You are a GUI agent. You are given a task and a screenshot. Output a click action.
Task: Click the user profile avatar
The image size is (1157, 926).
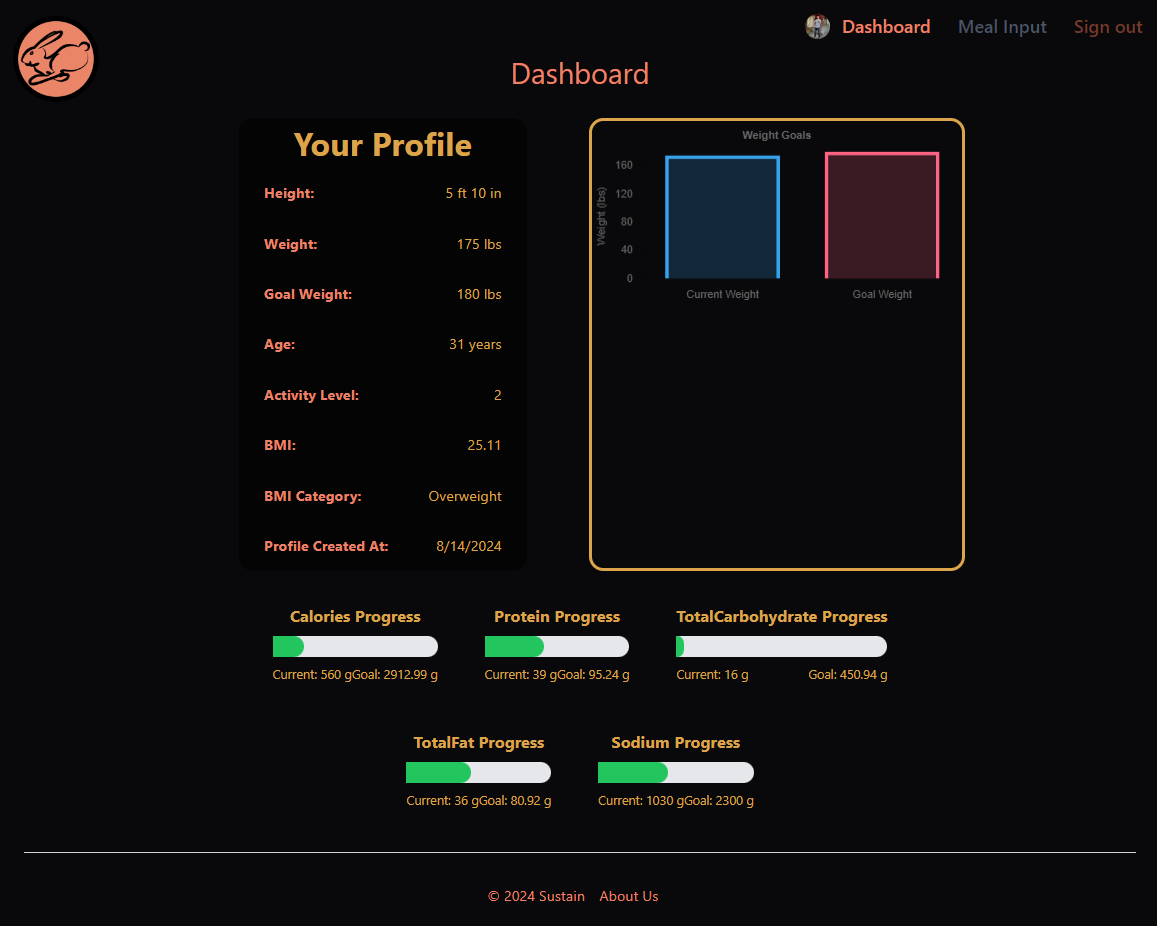[x=817, y=26]
